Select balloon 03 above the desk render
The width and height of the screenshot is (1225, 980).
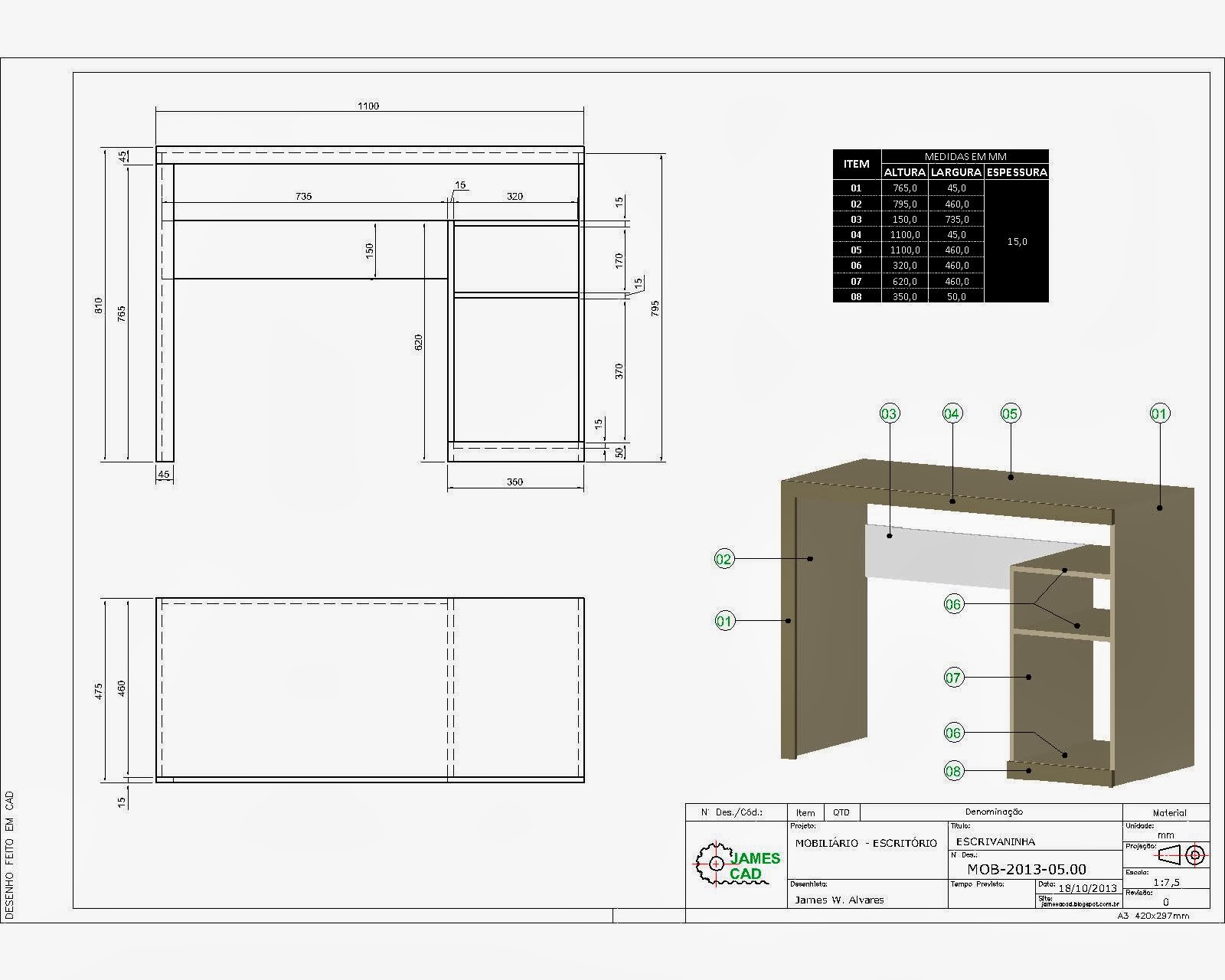tap(888, 414)
